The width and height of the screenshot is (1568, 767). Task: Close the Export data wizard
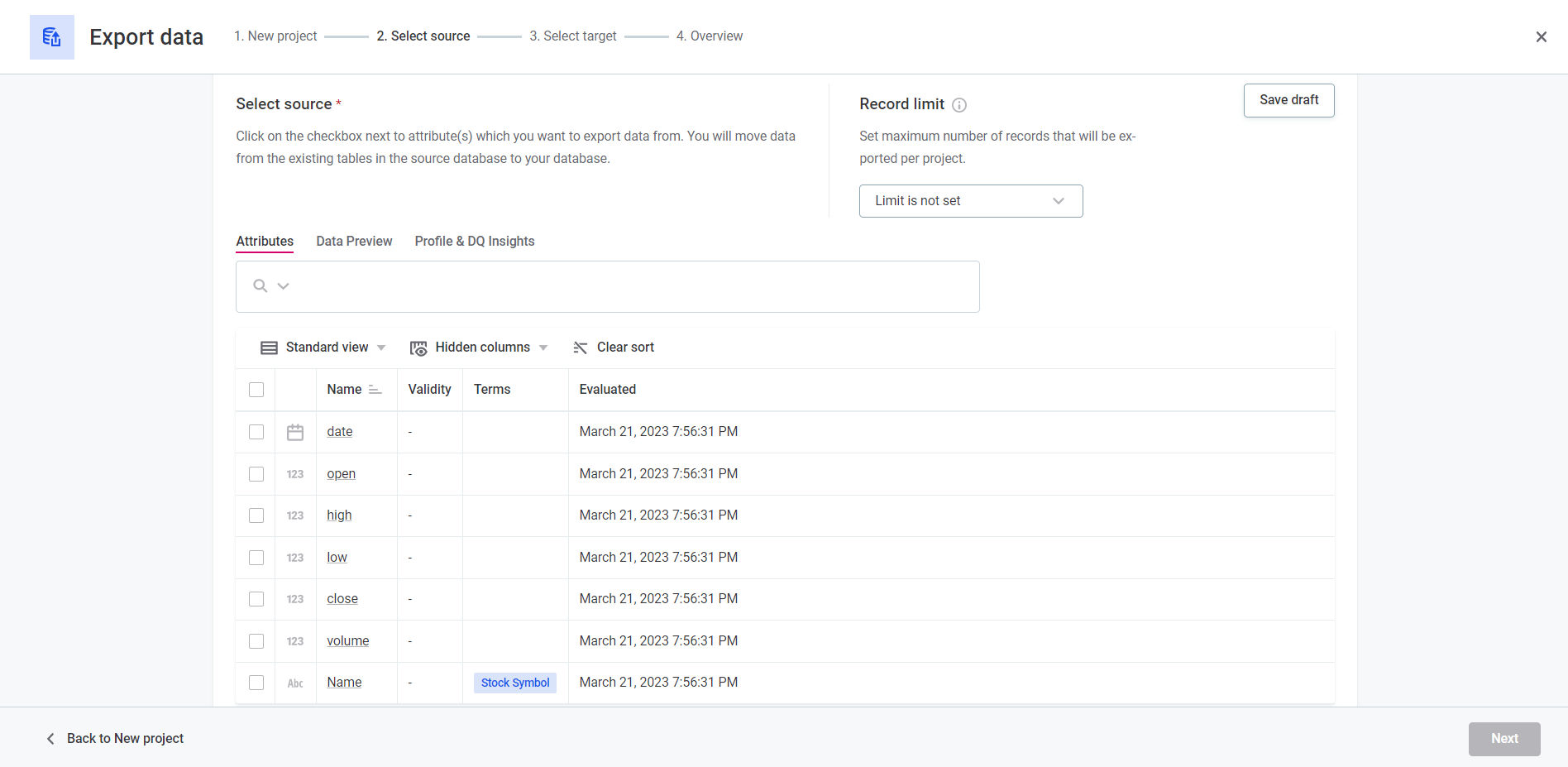(x=1541, y=37)
